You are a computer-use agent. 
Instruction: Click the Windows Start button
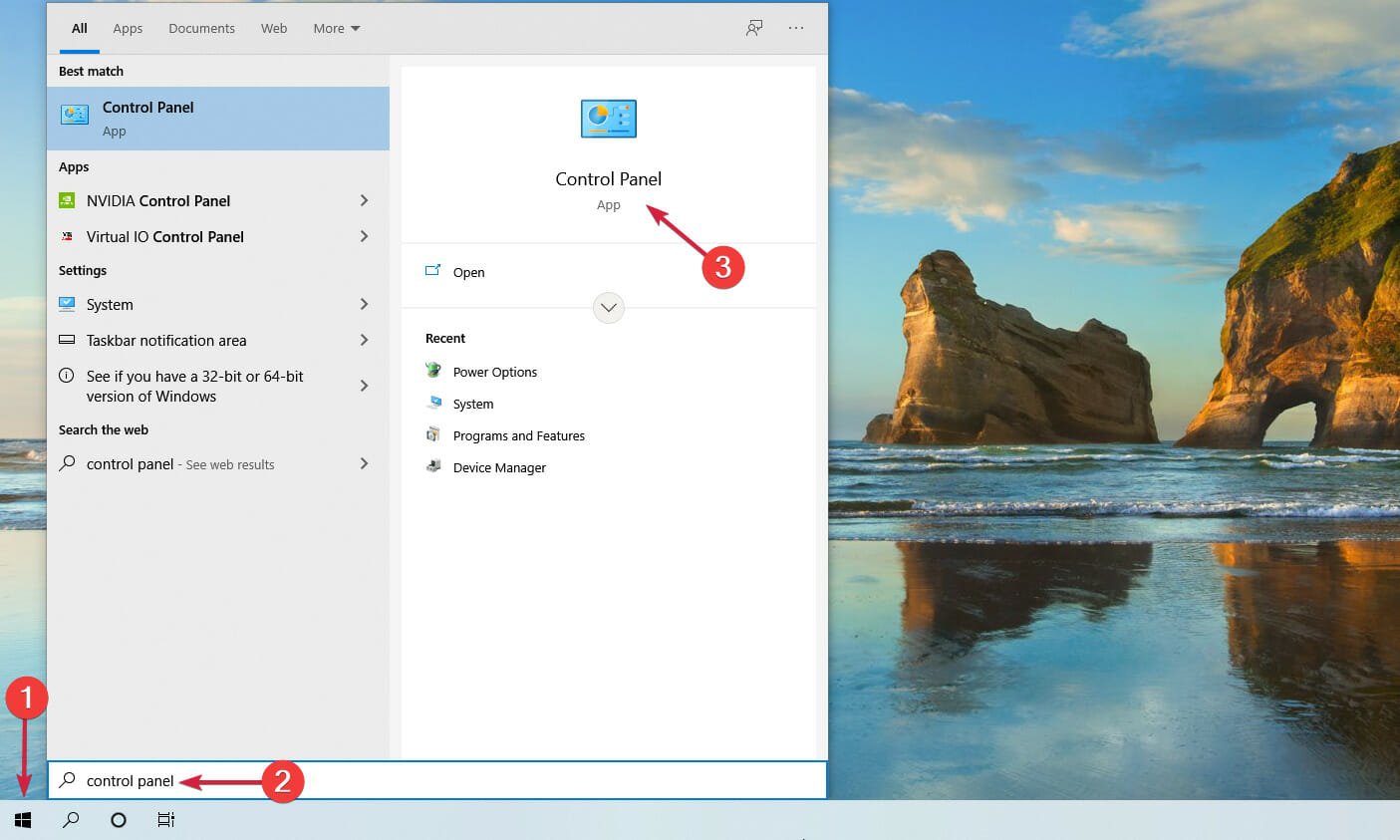tap(23, 819)
